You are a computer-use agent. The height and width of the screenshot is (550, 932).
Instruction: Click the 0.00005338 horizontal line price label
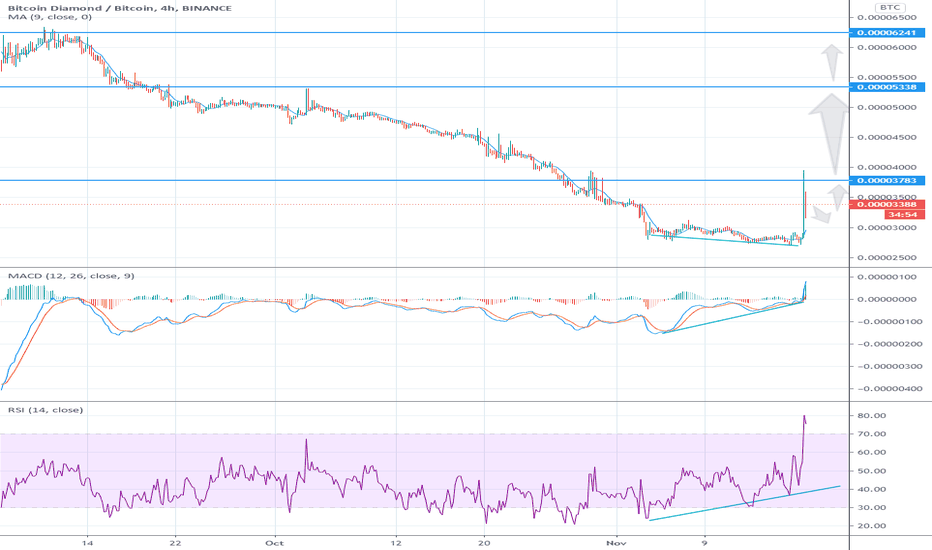click(887, 87)
